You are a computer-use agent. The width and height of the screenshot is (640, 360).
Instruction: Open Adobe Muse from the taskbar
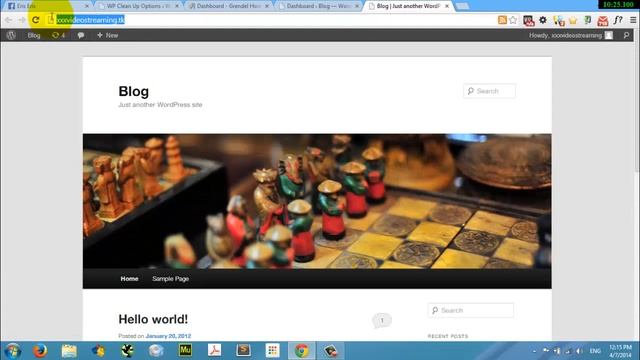tap(185, 350)
